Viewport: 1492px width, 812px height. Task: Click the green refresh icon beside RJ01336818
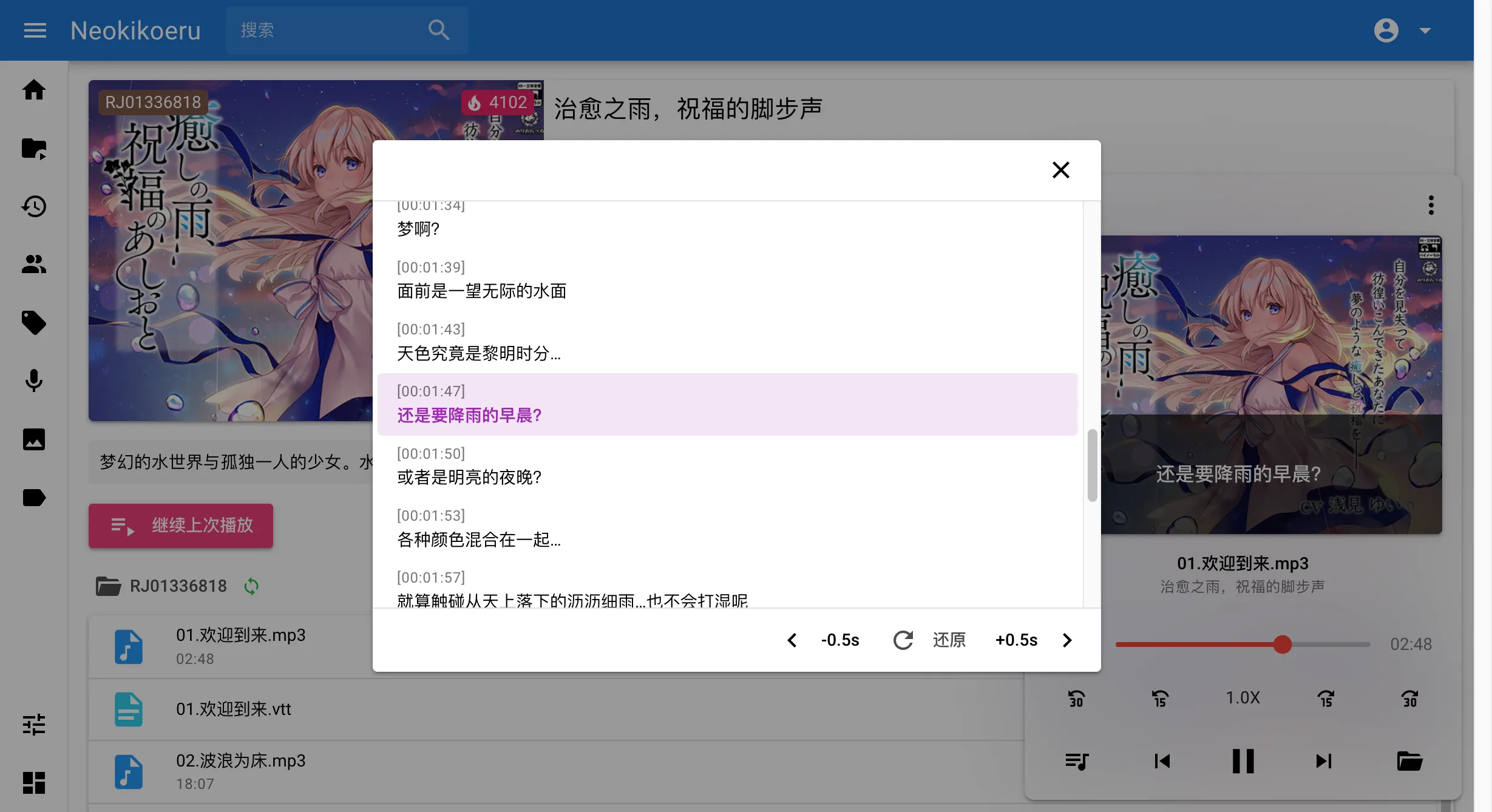point(251,586)
